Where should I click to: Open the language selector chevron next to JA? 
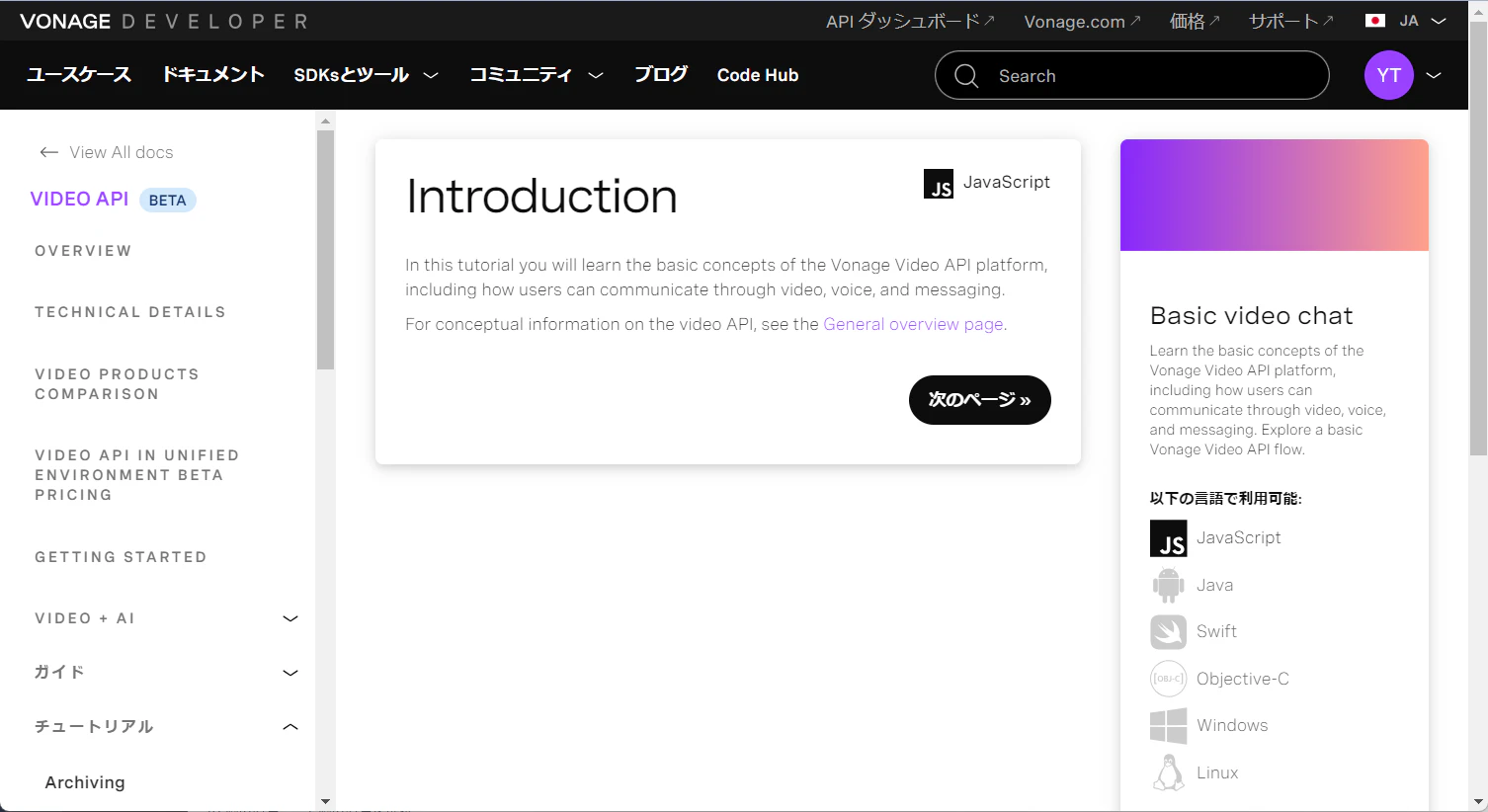(1439, 21)
